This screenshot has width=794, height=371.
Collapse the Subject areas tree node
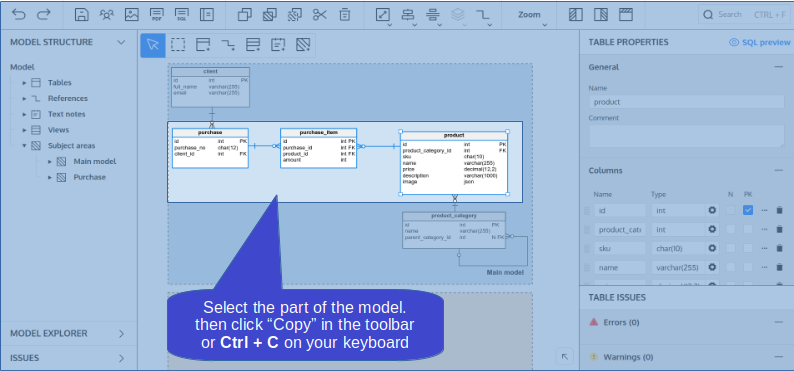pyautogui.click(x=24, y=146)
